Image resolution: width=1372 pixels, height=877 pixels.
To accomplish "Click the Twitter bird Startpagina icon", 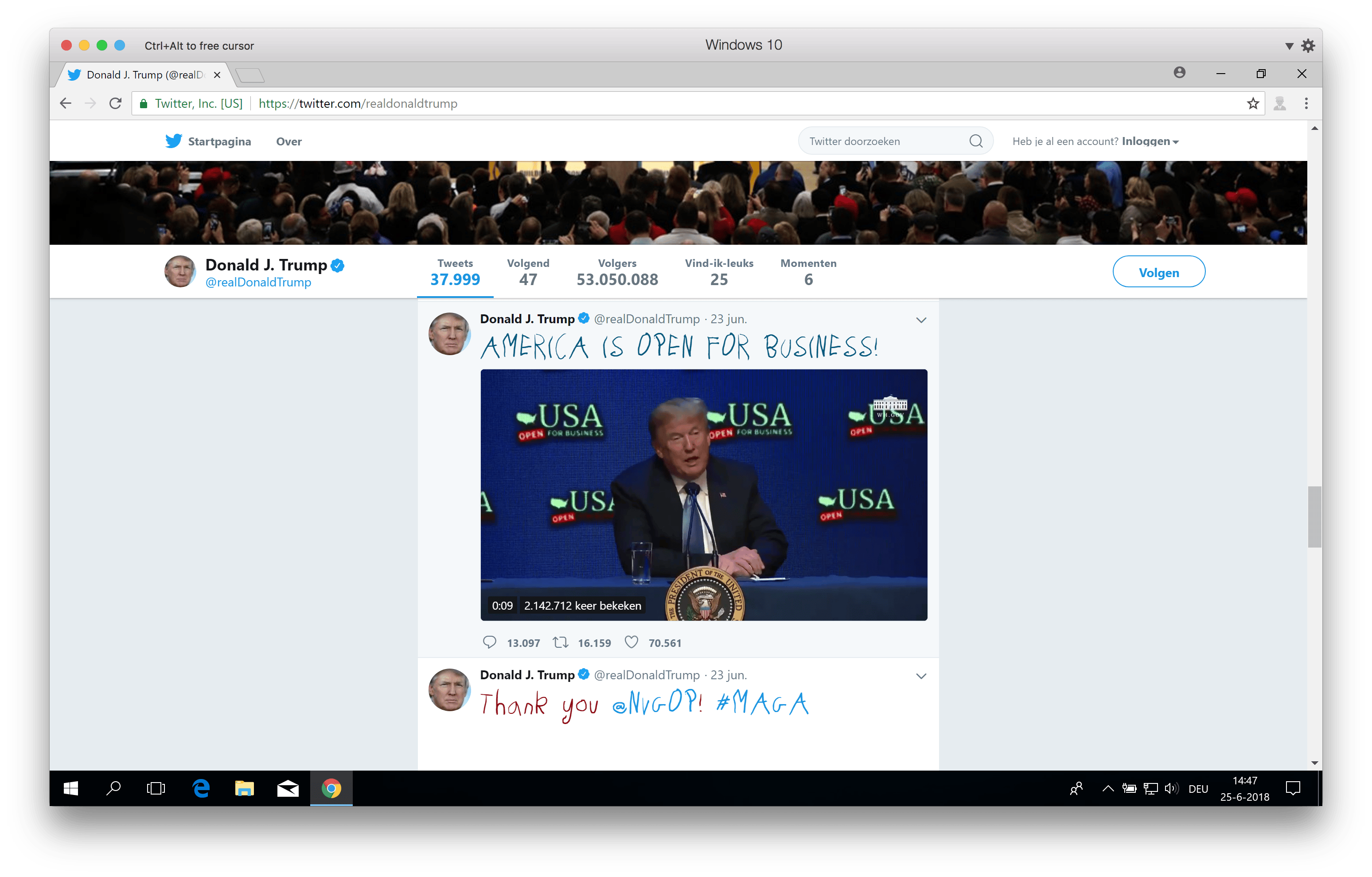I will (x=173, y=141).
